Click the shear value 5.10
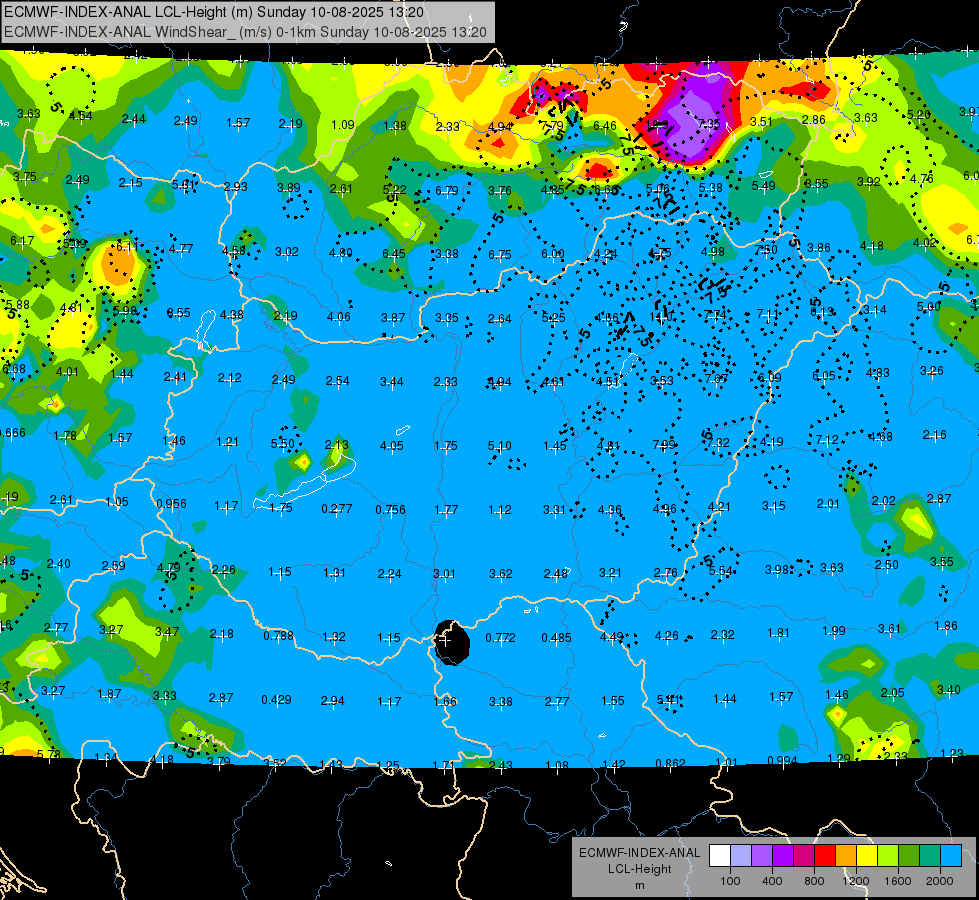Screen dimensions: 979x900 pos(499,445)
